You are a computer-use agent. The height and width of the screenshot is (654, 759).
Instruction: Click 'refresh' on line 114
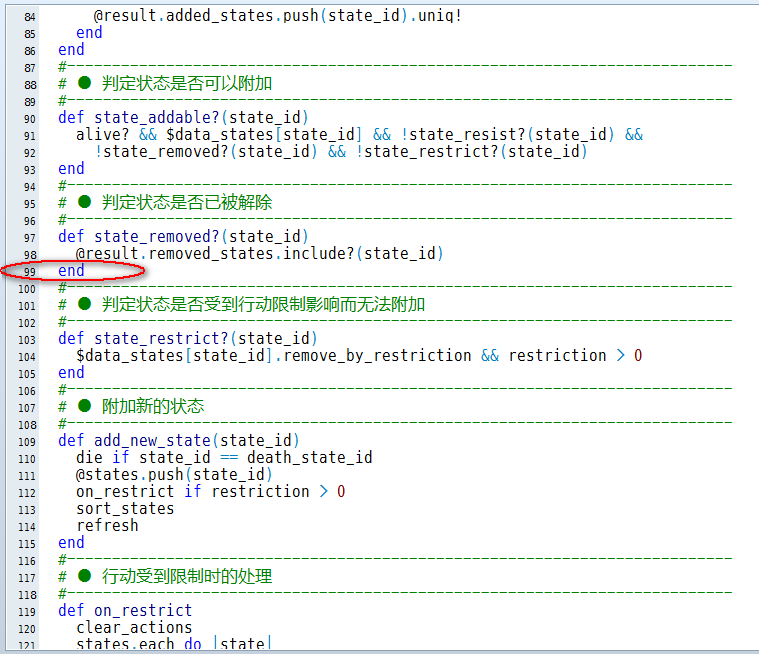pyautogui.click(x=107, y=526)
